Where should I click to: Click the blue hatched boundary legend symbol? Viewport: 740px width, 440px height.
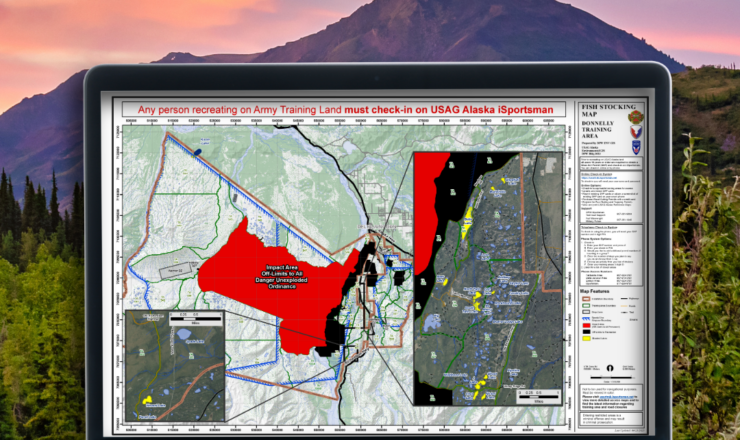[586, 319]
